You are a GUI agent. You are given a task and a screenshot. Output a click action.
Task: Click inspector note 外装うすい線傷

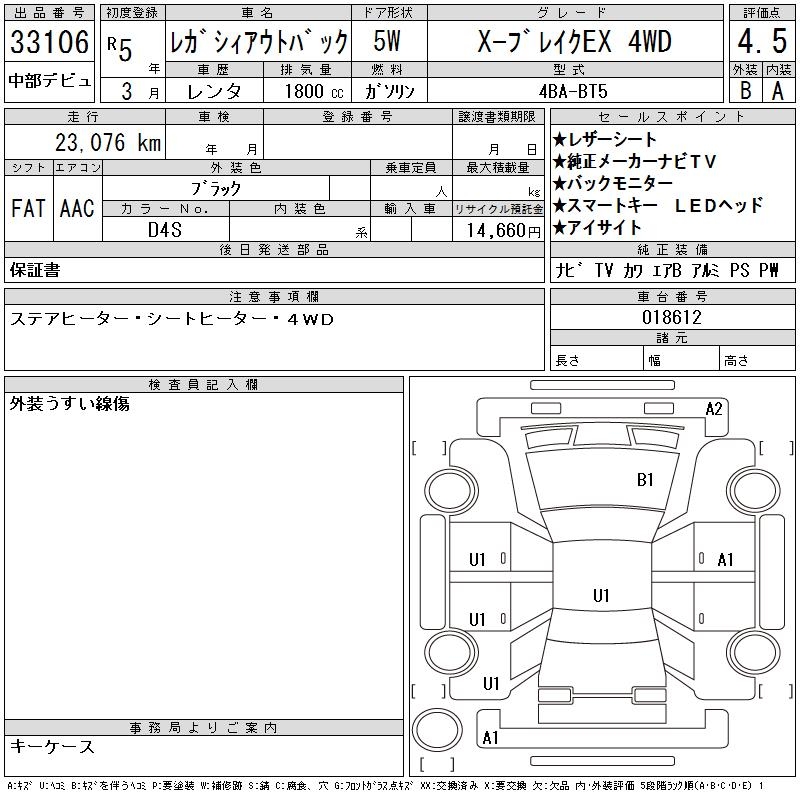coord(69,404)
